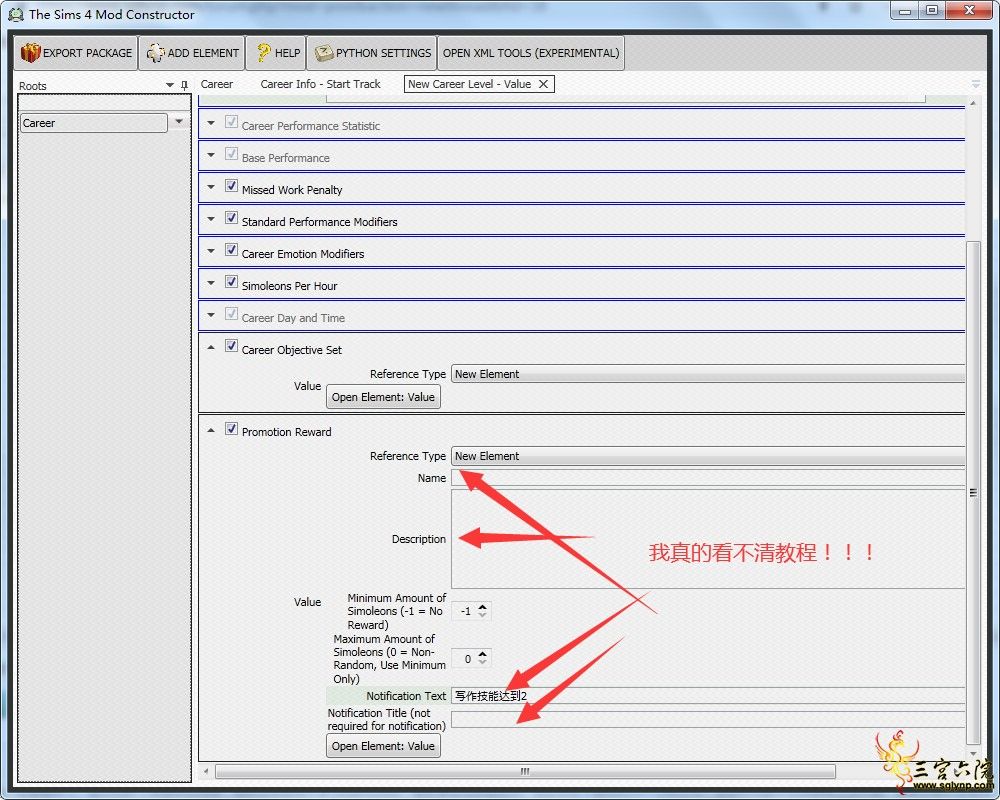
Task: Click the Maximum Amount of Simoleons value field
Action: pyautogui.click(x=466, y=658)
